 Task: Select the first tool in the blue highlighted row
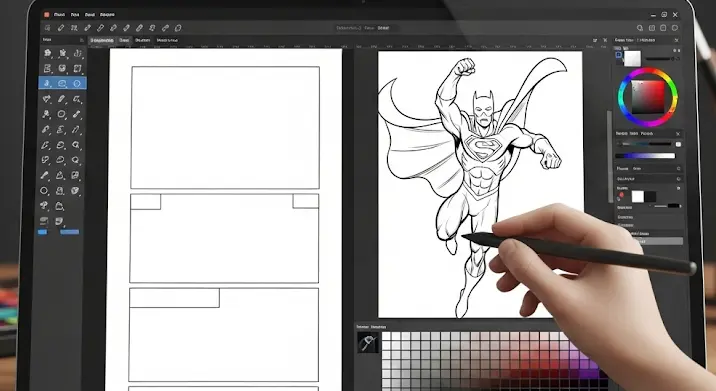(x=47, y=83)
